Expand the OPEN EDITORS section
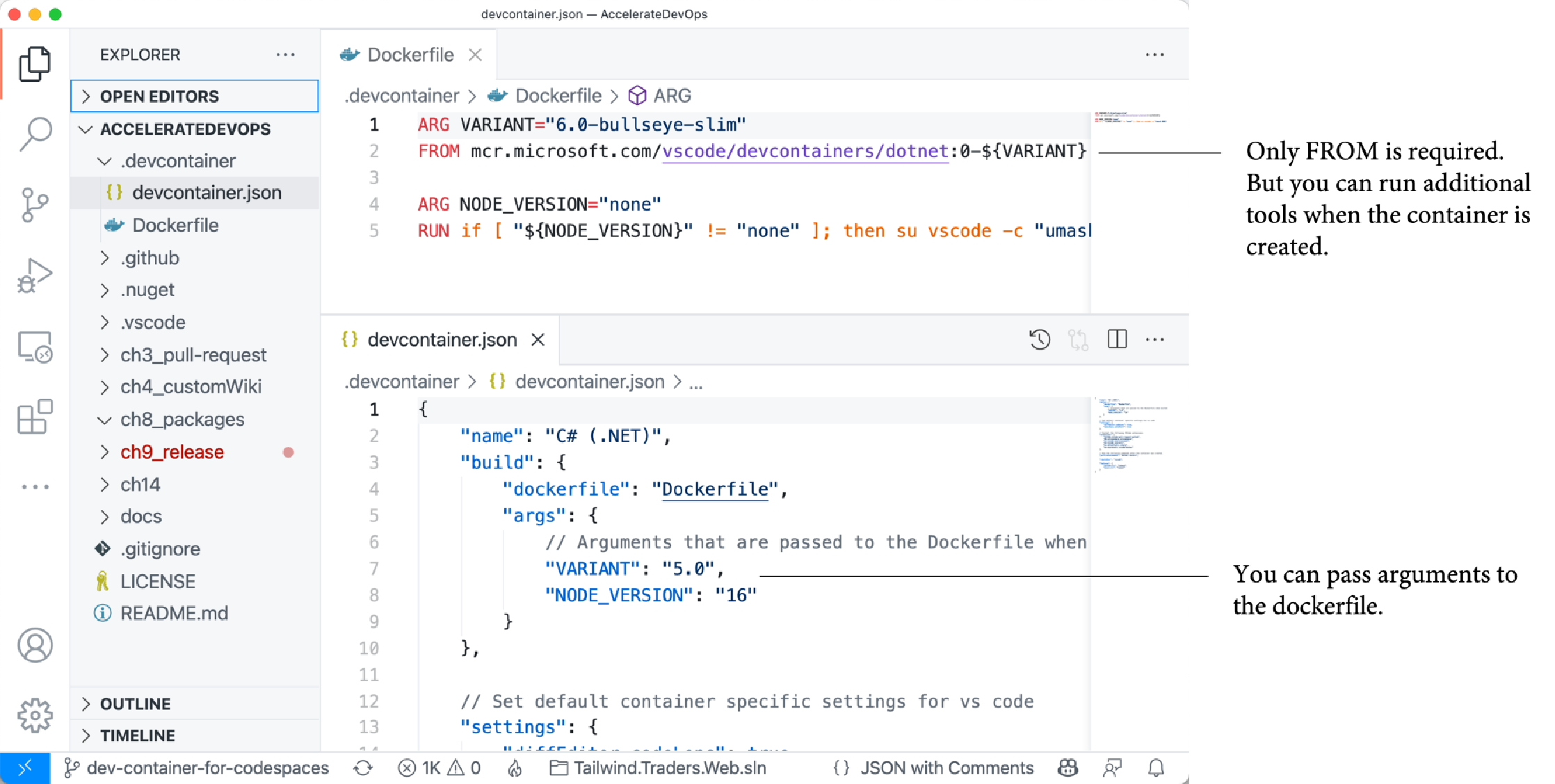Screen dimensions: 1555x784 coord(195,96)
